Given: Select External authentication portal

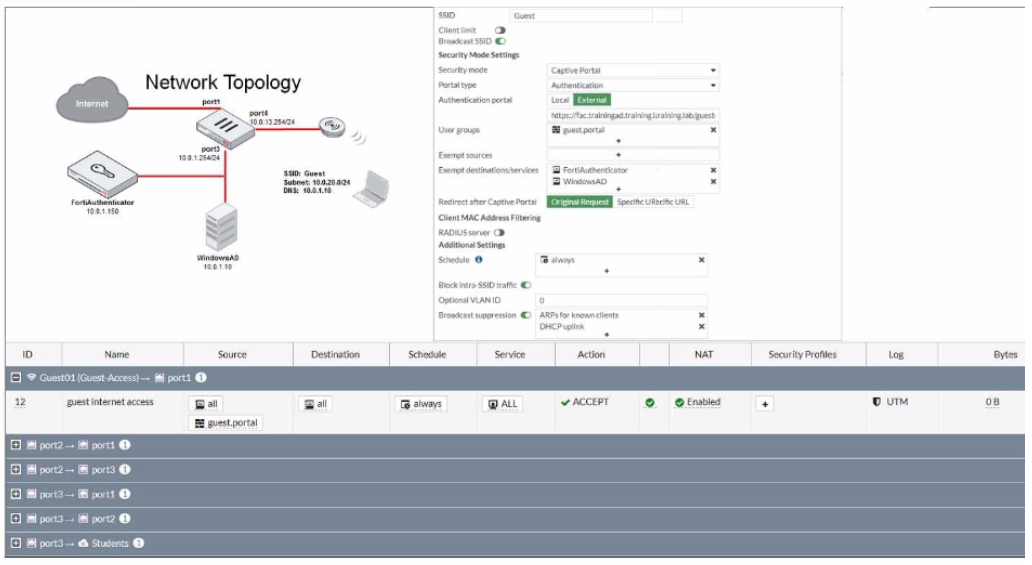Looking at the screenshot, I should click(592, 100).
